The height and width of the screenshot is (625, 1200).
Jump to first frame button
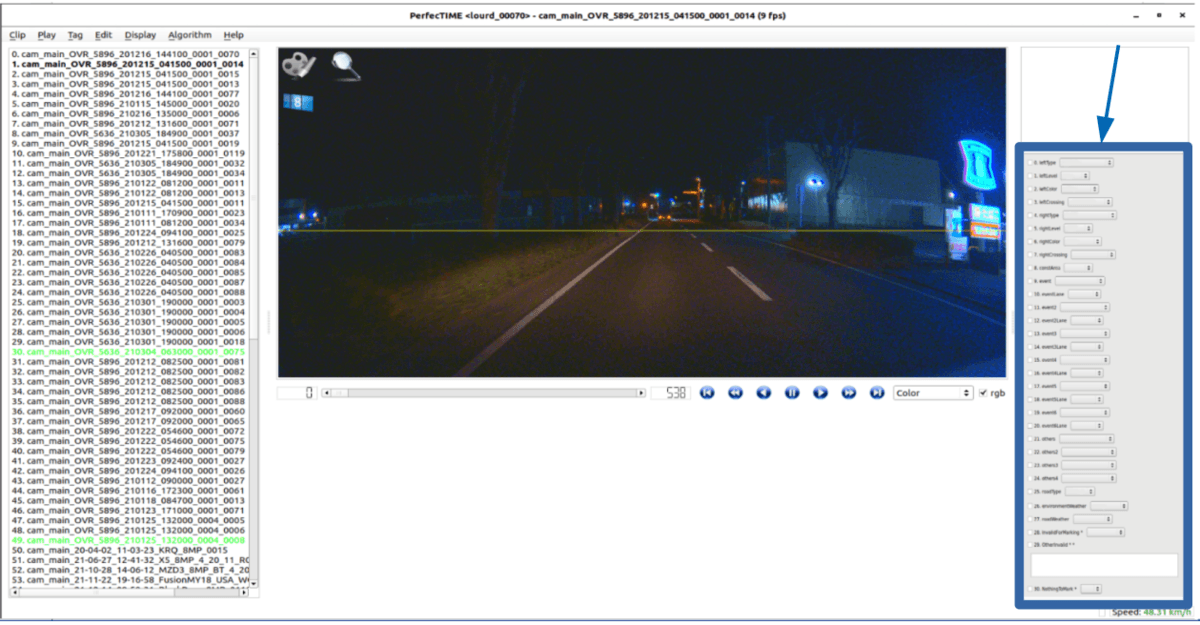(706, 393)
